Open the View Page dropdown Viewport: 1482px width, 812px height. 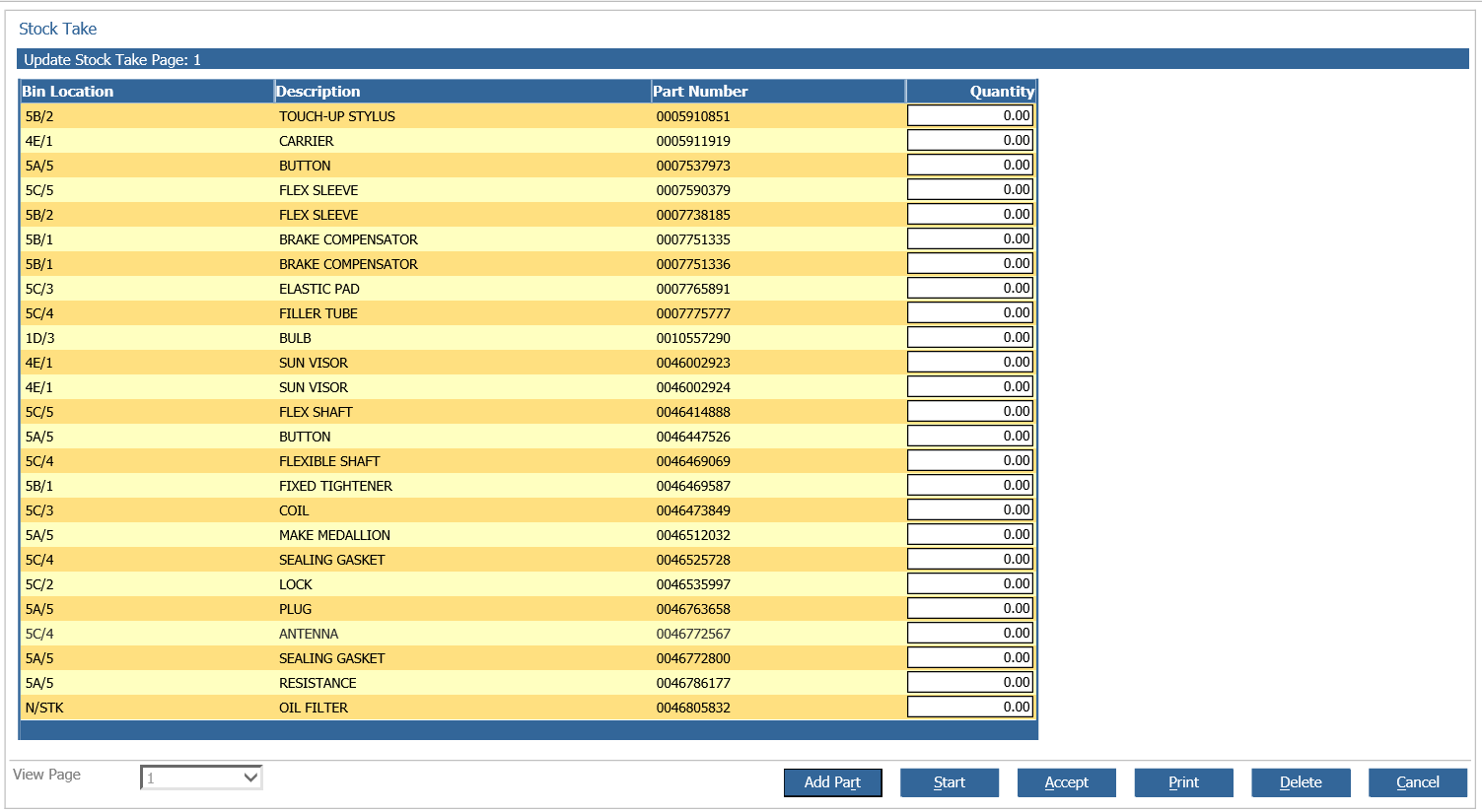pos(201,778)
